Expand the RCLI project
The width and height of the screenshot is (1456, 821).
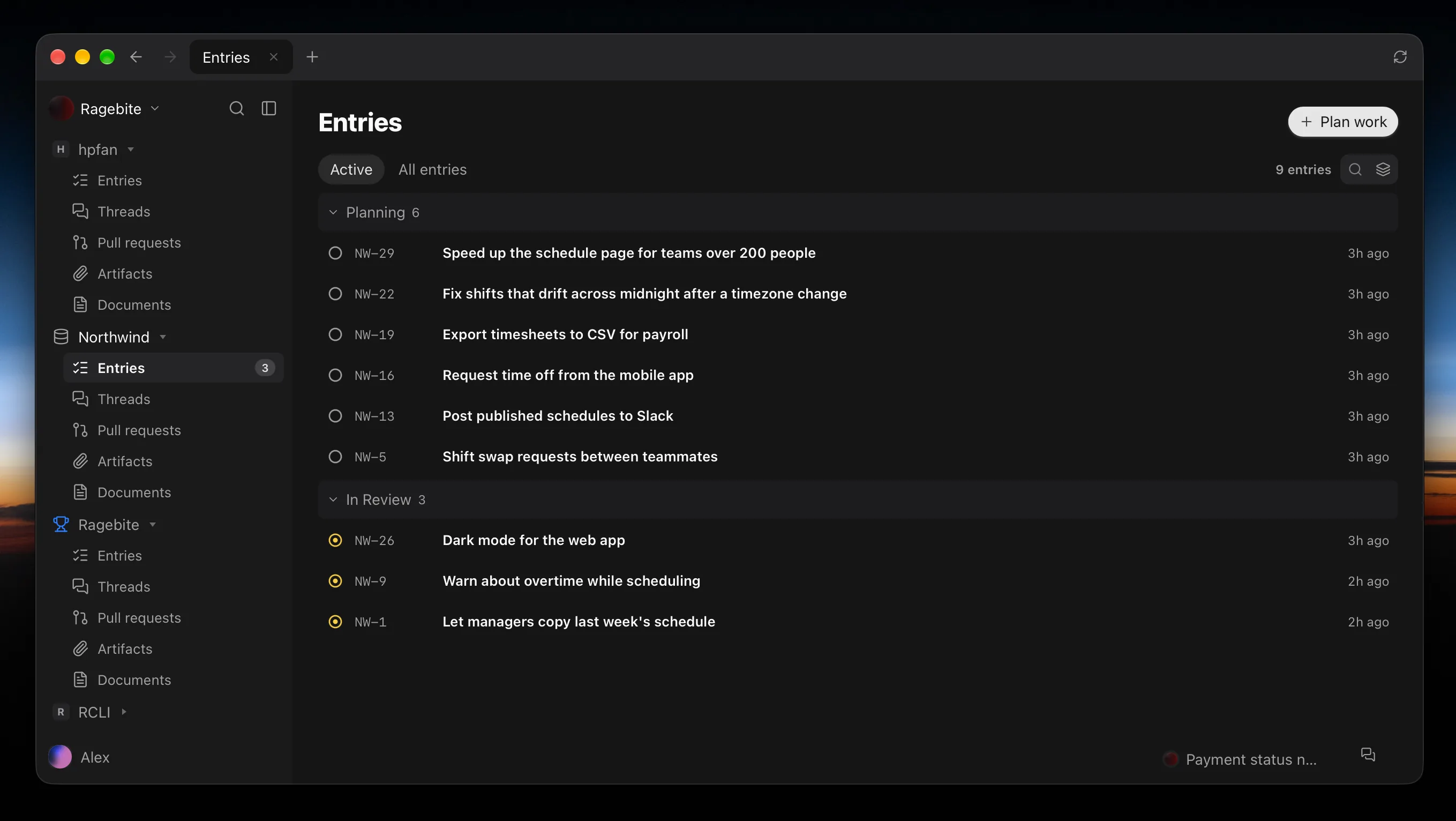coord(124,712)
